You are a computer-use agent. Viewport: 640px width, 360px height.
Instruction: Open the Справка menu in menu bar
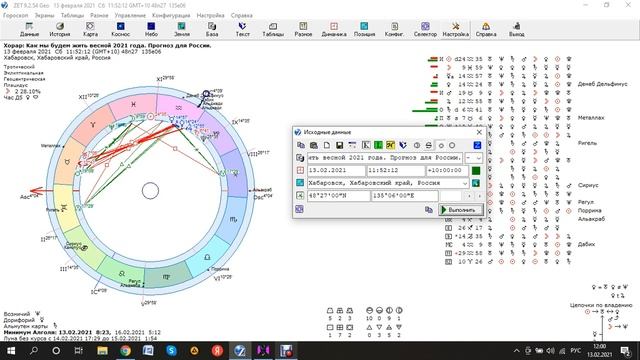242,15
